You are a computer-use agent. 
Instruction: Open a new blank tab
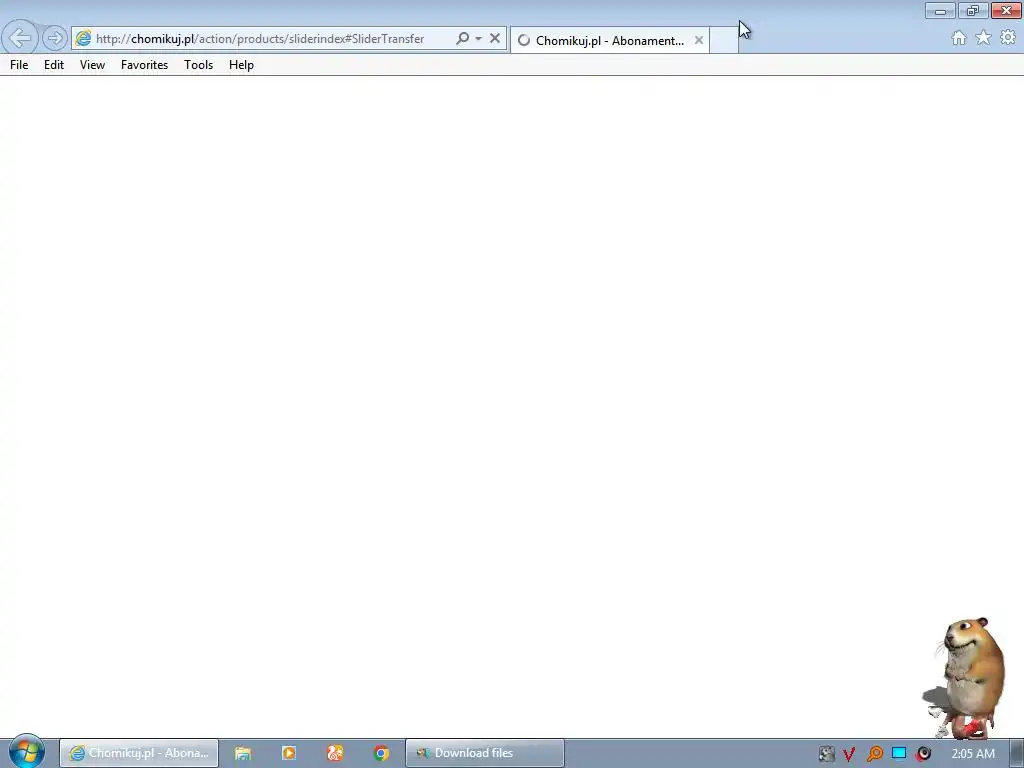724,40
